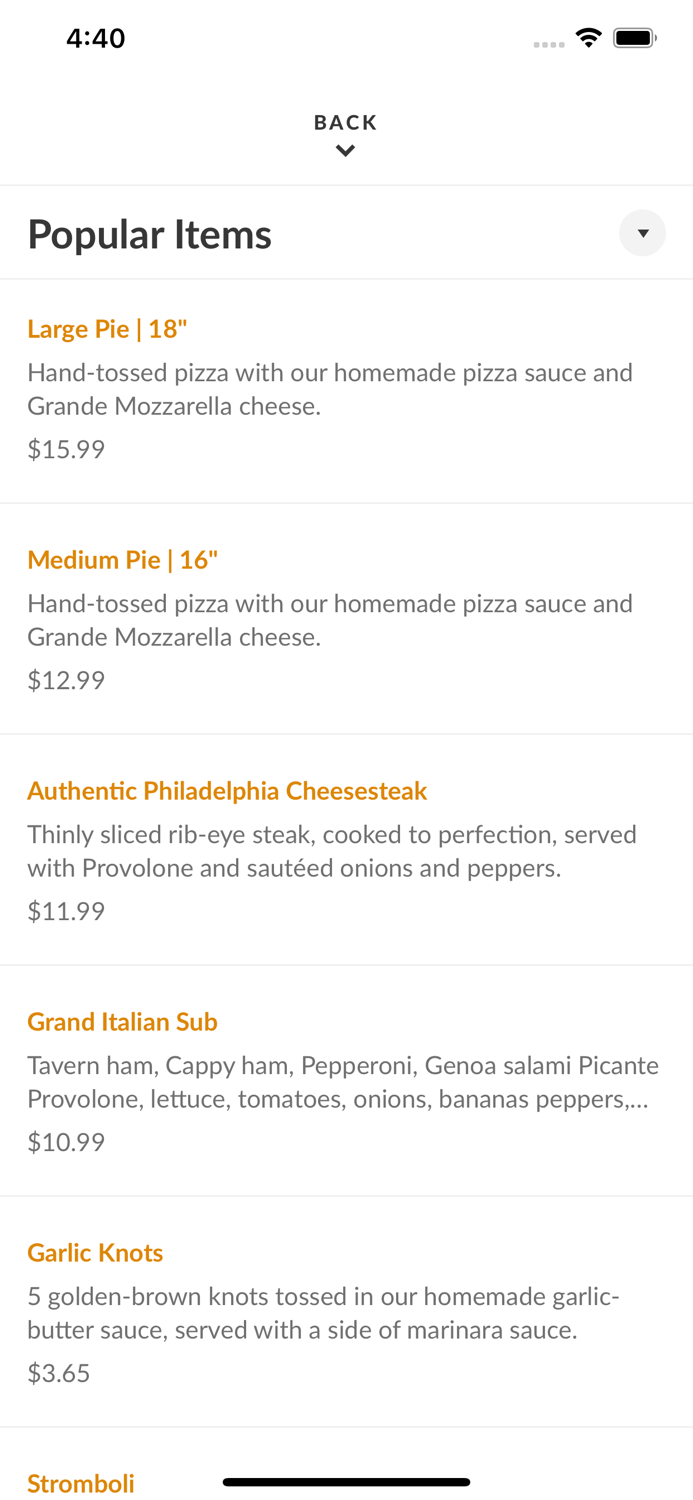View the Grand Italian Sub details
This screenshot has height=1500, width=693.
(x=123, y=1022)
